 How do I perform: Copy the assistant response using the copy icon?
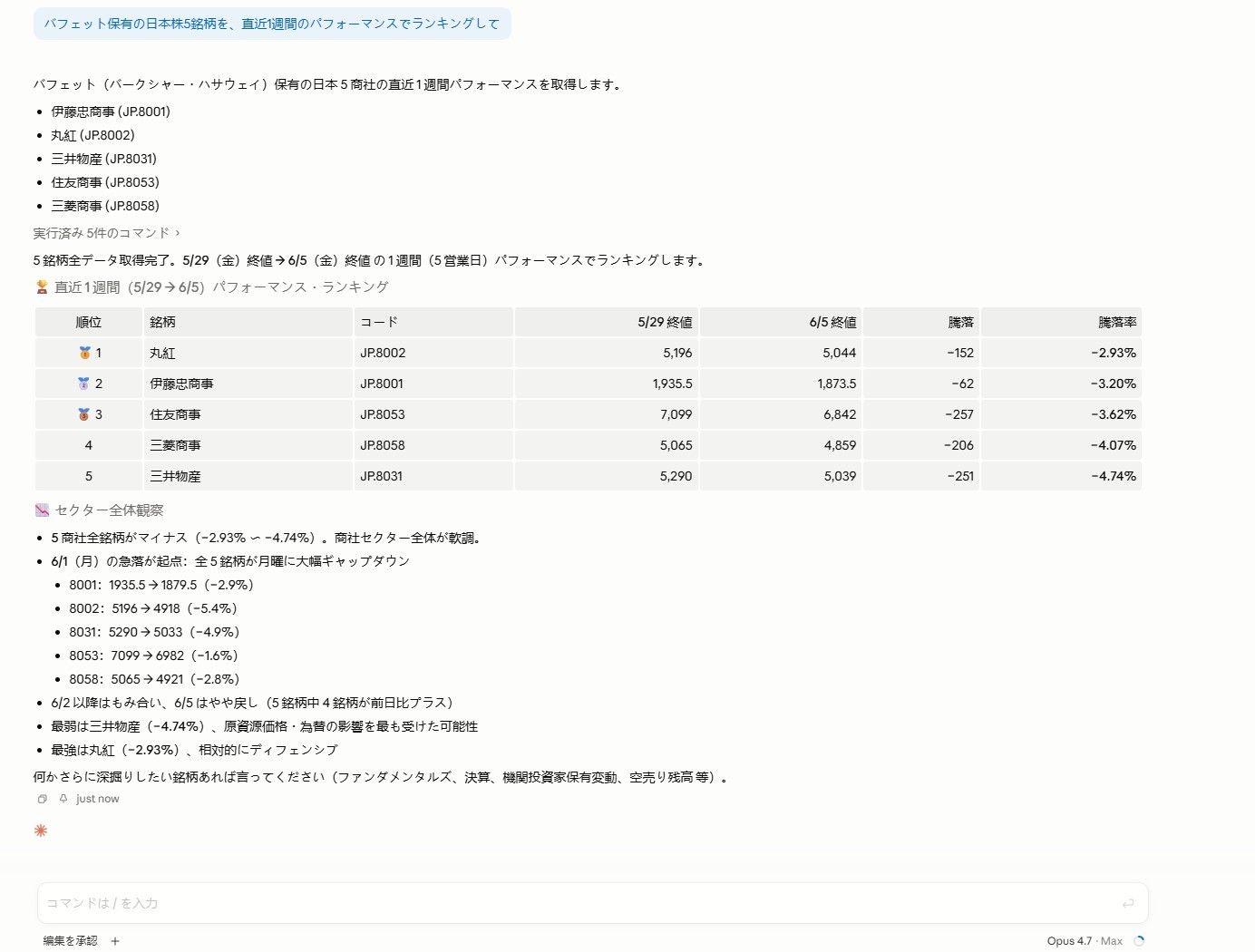(x=42, y=799)
